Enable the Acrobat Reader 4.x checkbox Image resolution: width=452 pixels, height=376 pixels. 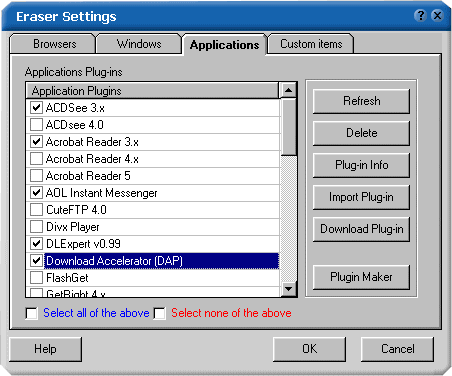point(36,159)
